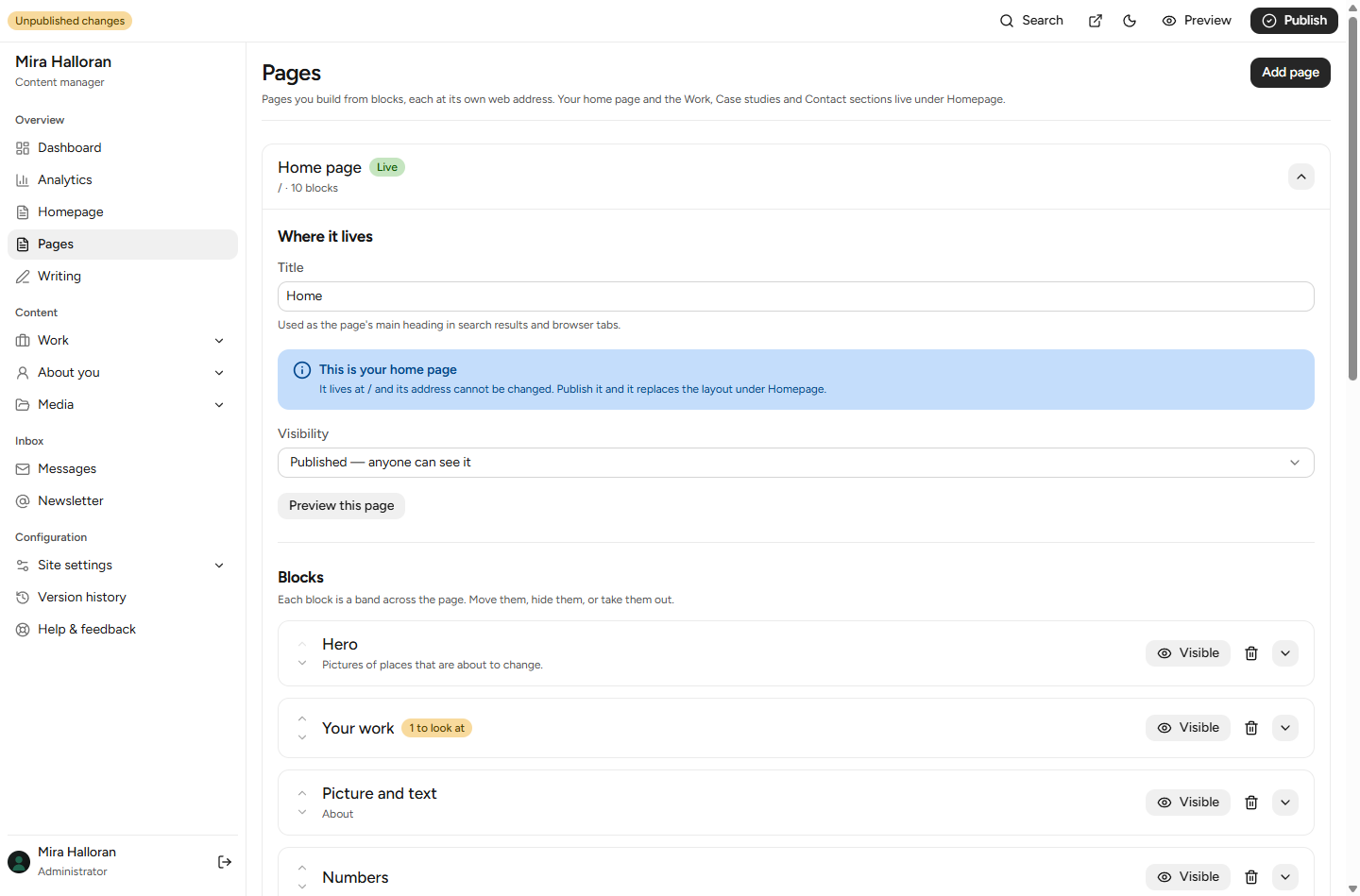Expand the Media sidebar section
Viewport: 1360px width, 896px height.
123,405
